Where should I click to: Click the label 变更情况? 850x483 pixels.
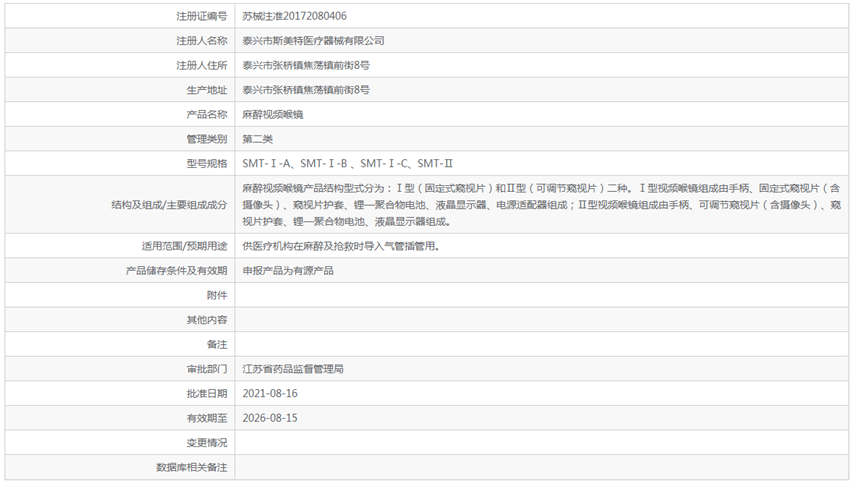pyautogui.click(x=207, y=443)
